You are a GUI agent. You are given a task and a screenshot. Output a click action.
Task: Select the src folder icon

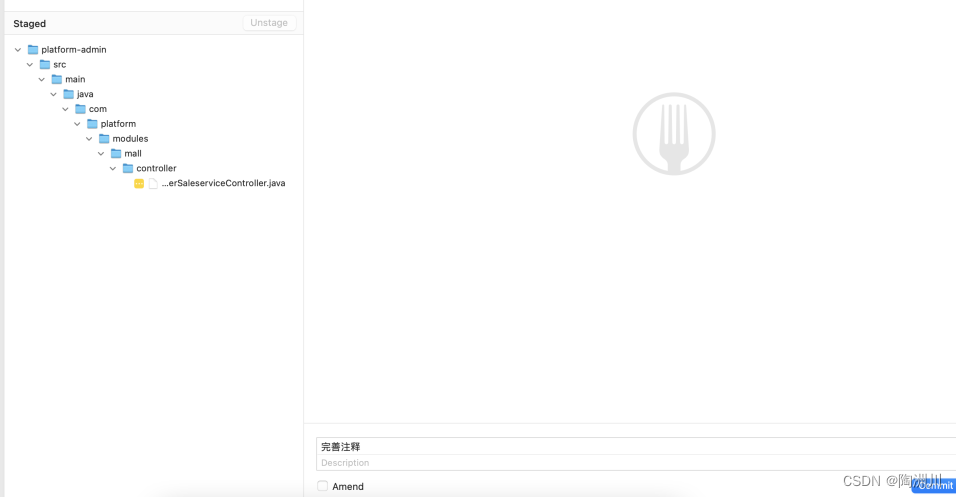click(x=45, y=64)
